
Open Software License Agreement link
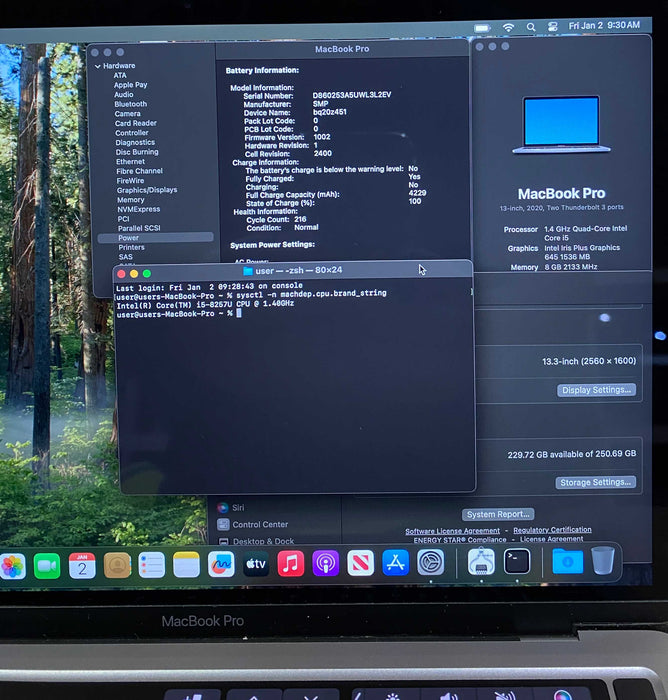(x=452, y=531)
